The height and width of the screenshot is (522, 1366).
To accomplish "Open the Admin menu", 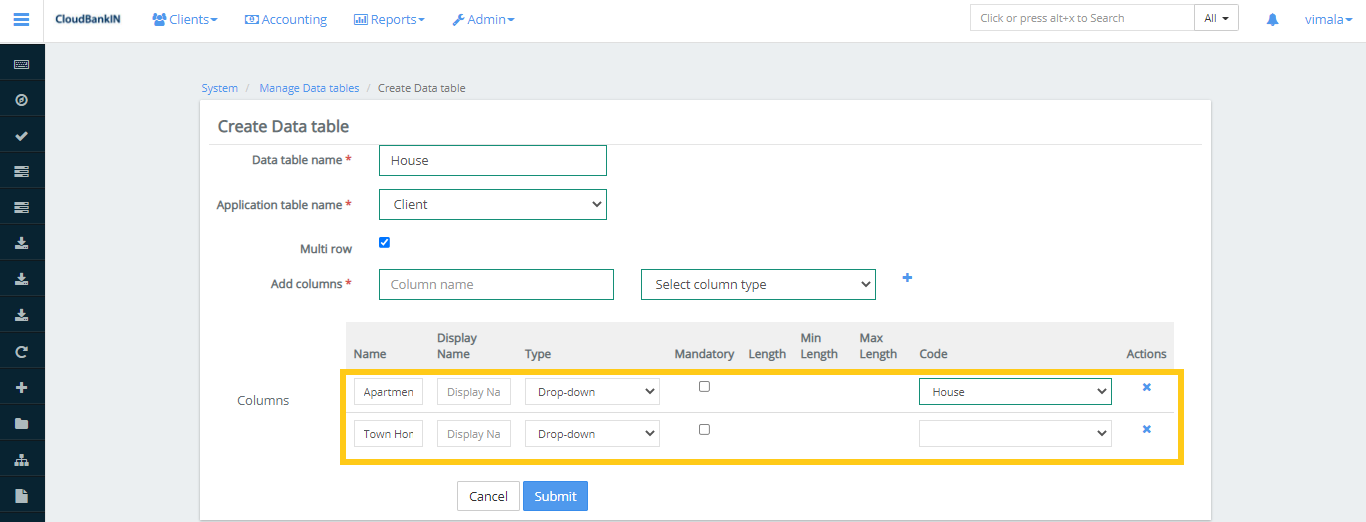I will click(x=483, y=19).
